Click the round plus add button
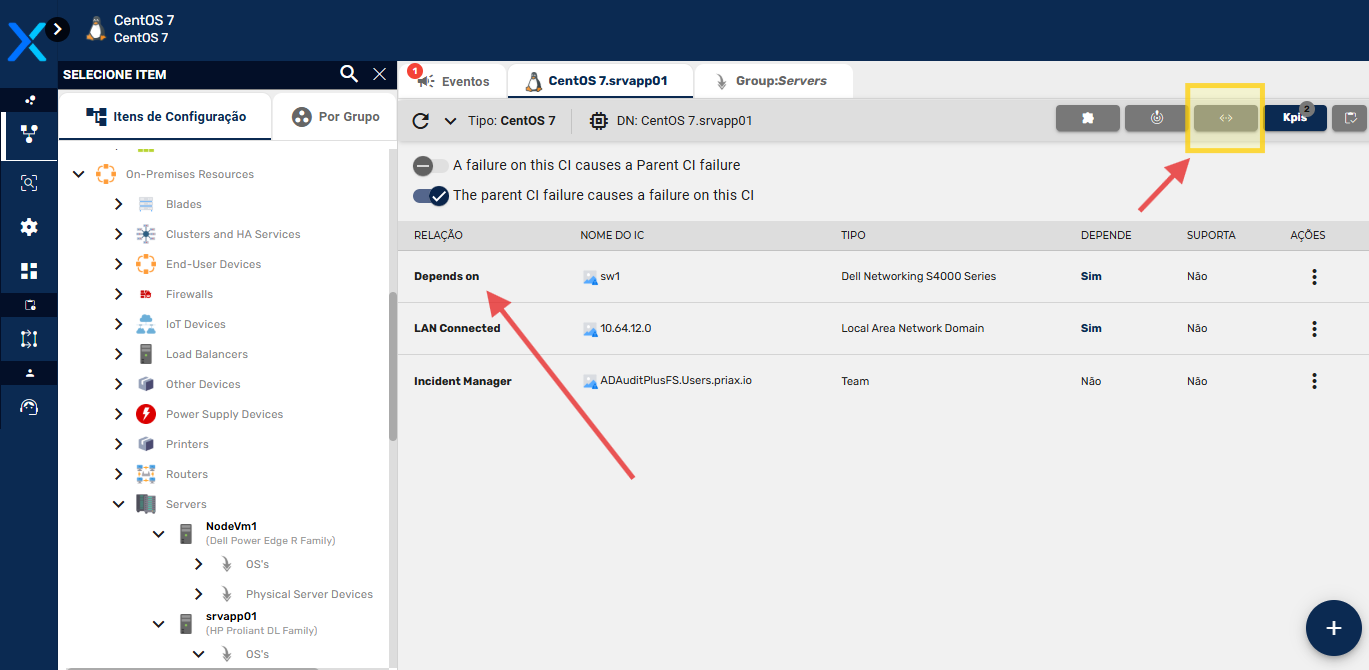 coord(1332,627)
